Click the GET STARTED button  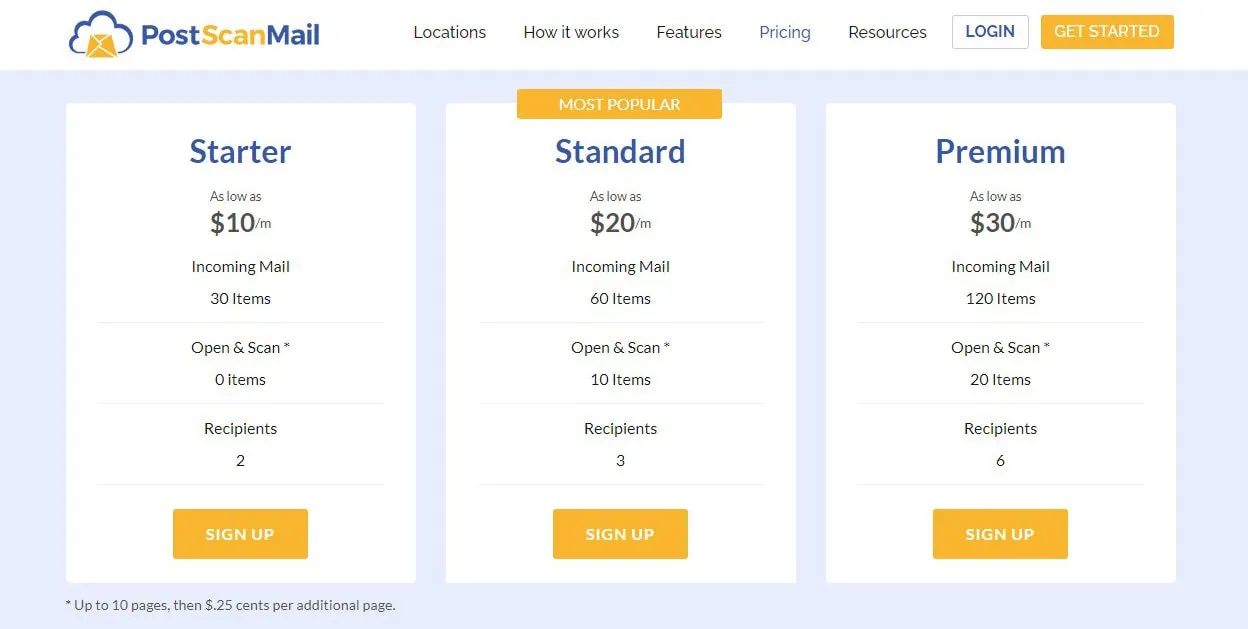(x=1107, y=32)
